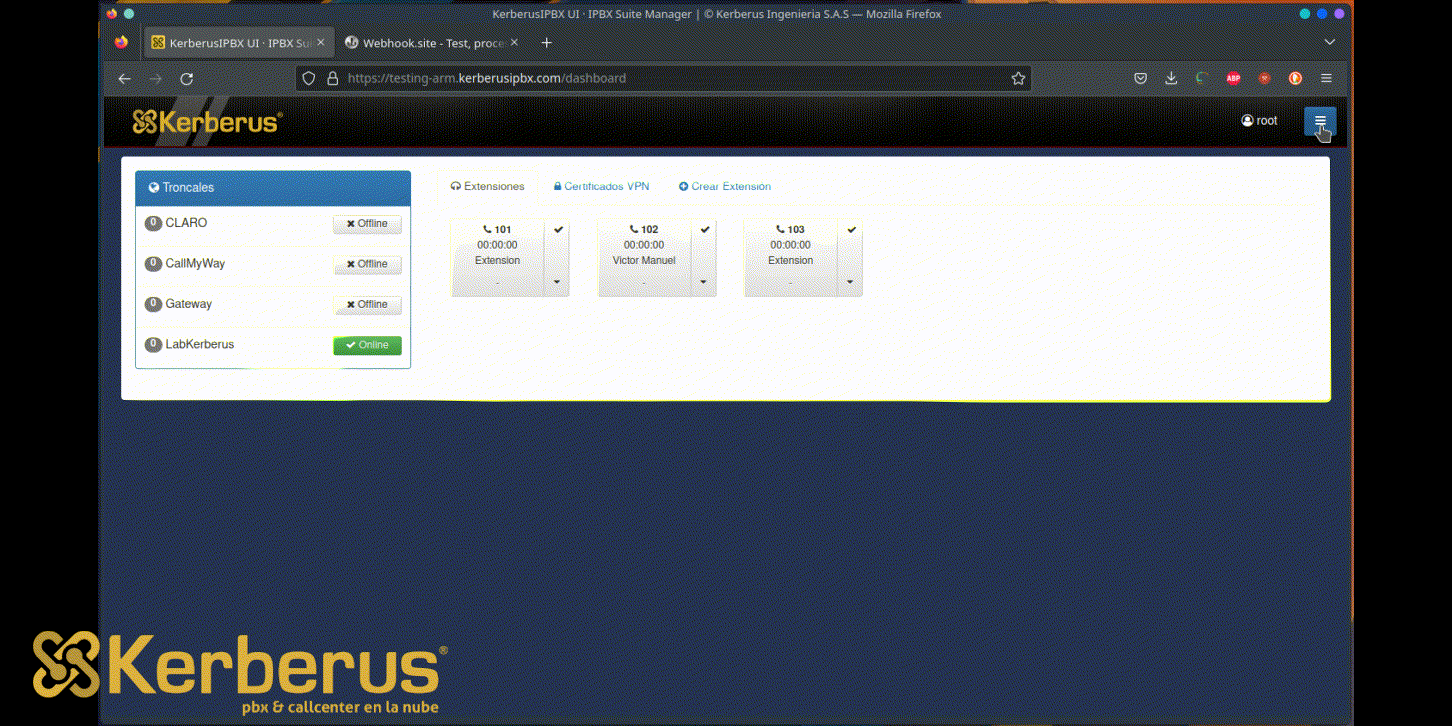This screenshot has height=726, width=1452.
Task: Bookmark this page with star icon
Action: tap(1018, 78)
